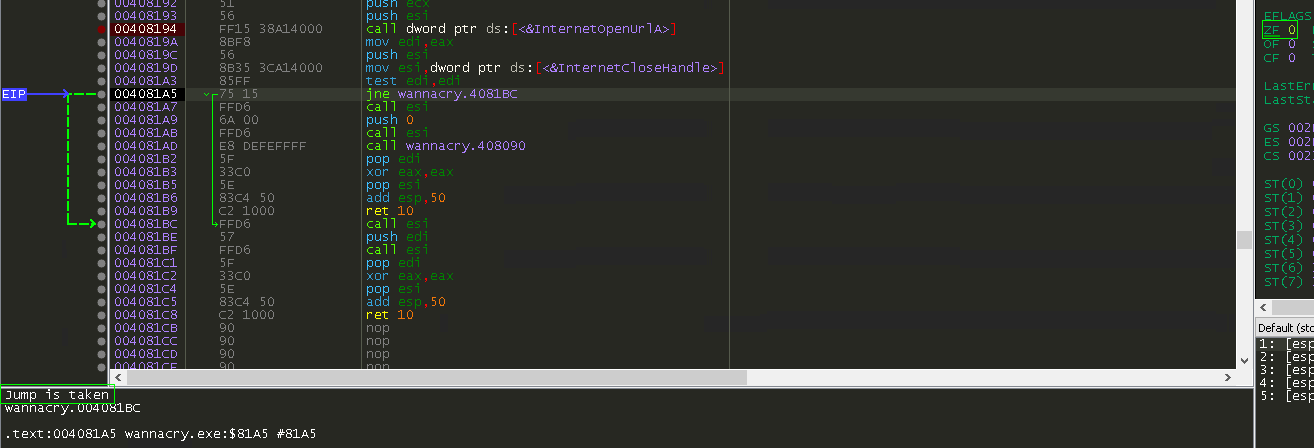Click the .text:004081A5 wannacry.exe status line
Viewport: 1314px width, 448px height.
(x=160, y=434)
